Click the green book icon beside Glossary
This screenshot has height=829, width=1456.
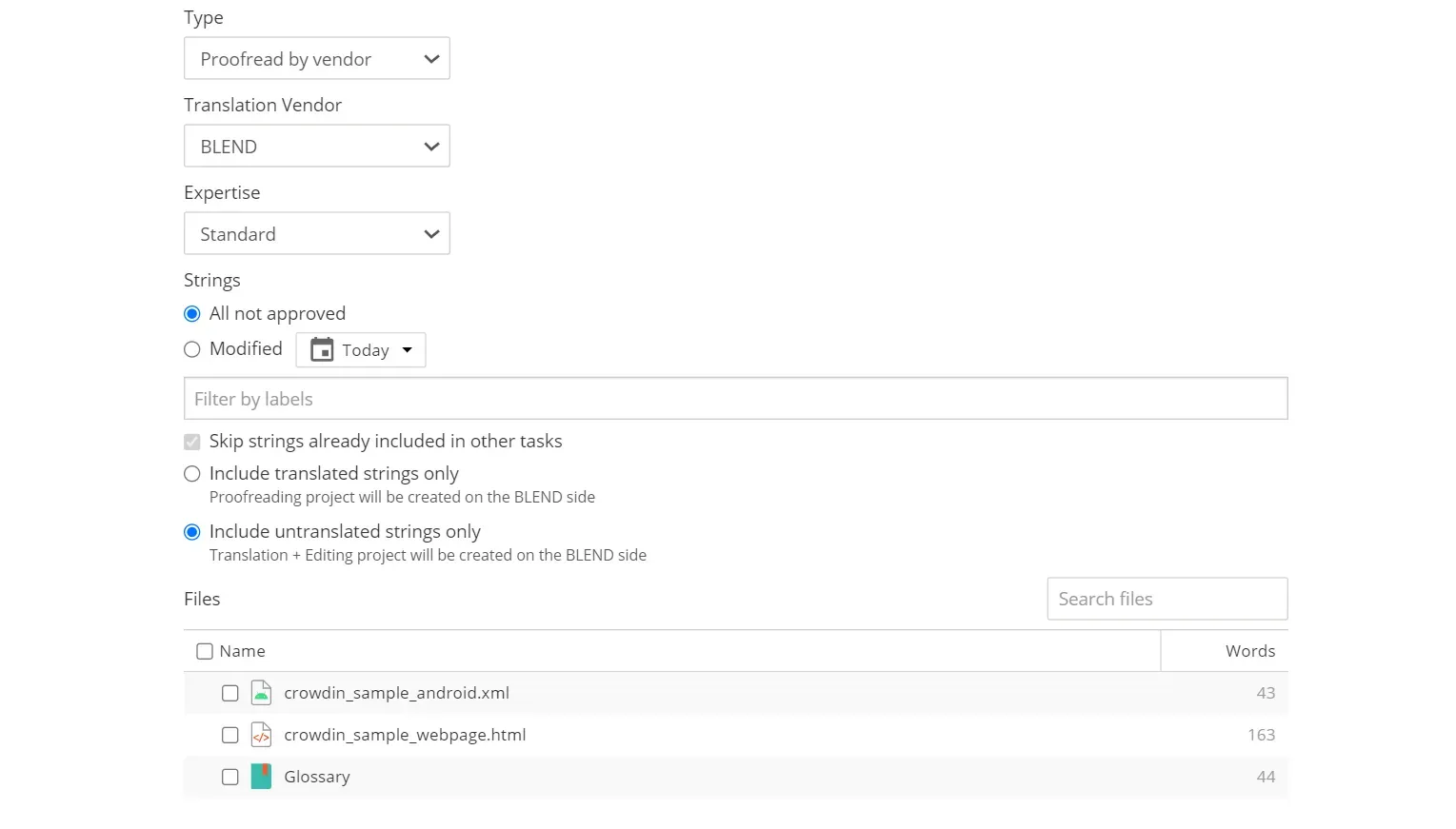pyautogui.click(x=260, y=777)
